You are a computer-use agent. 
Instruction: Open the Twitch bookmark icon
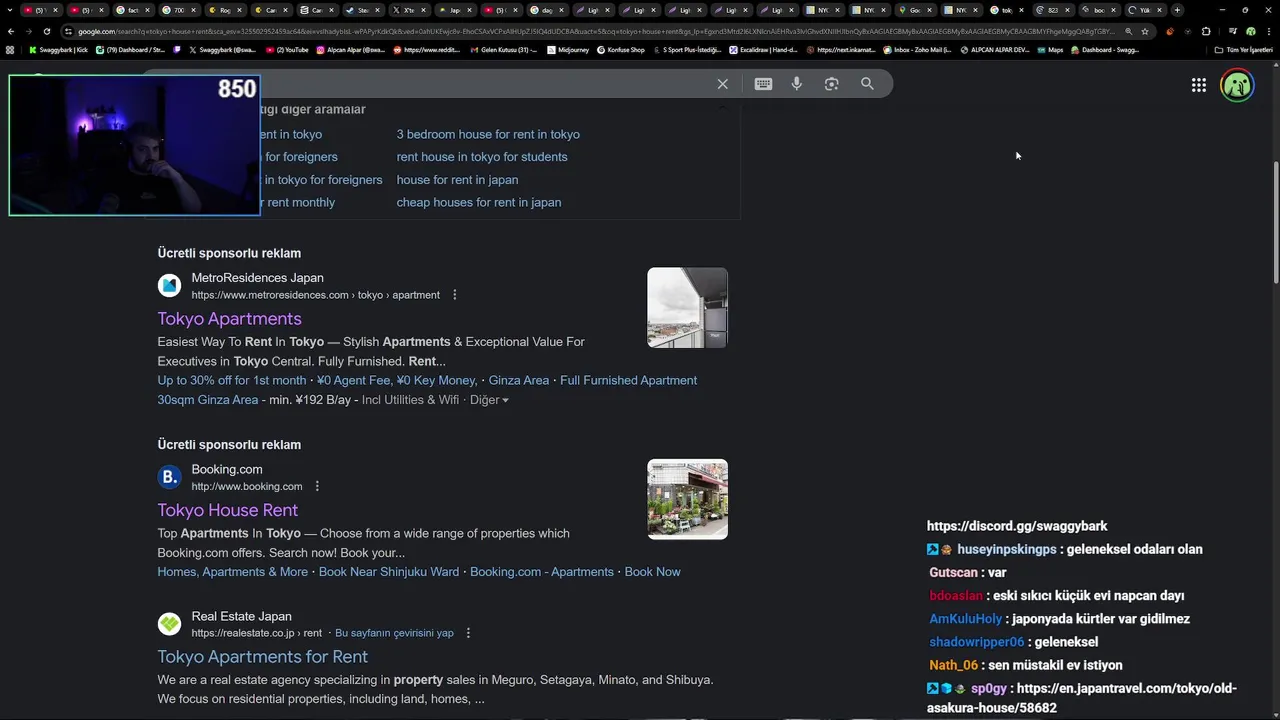tap(177, 49)
